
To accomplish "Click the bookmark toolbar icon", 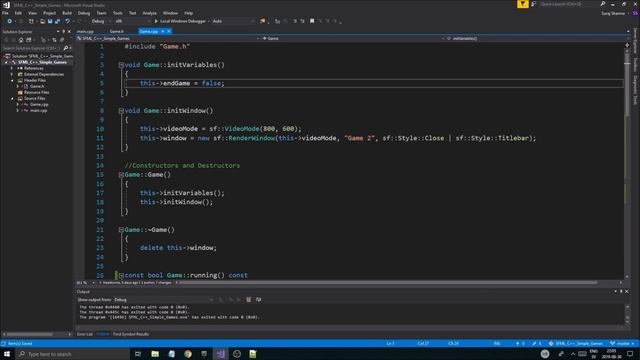I will click(312, 21).
